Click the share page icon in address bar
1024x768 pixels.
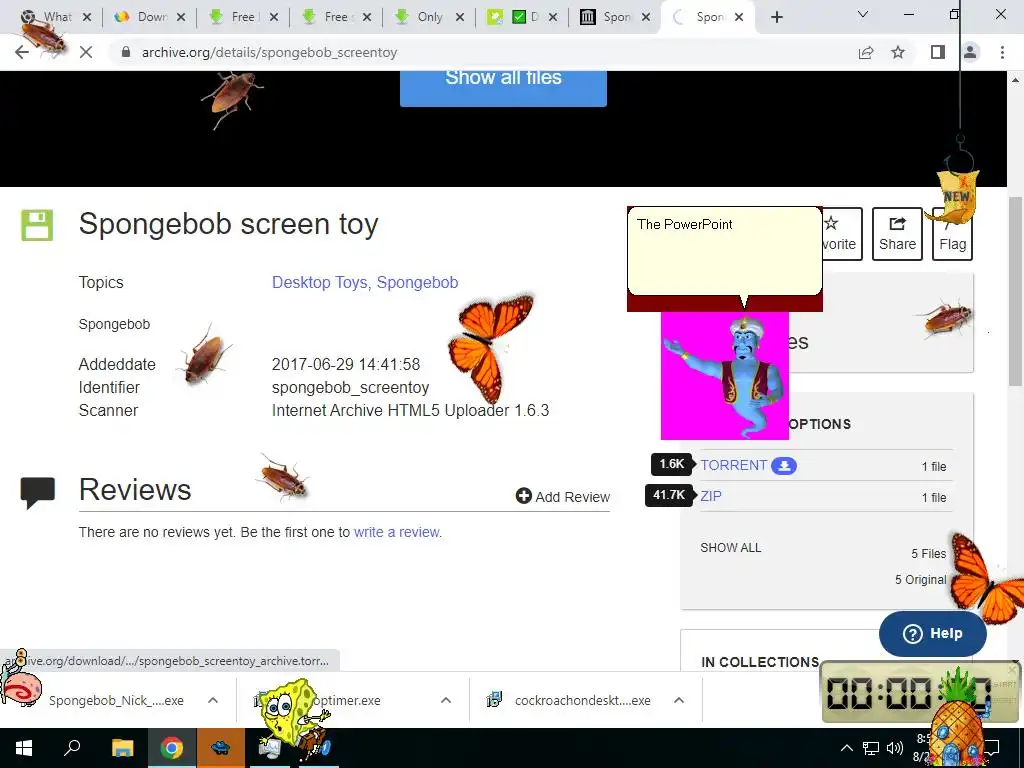point(866,52)
